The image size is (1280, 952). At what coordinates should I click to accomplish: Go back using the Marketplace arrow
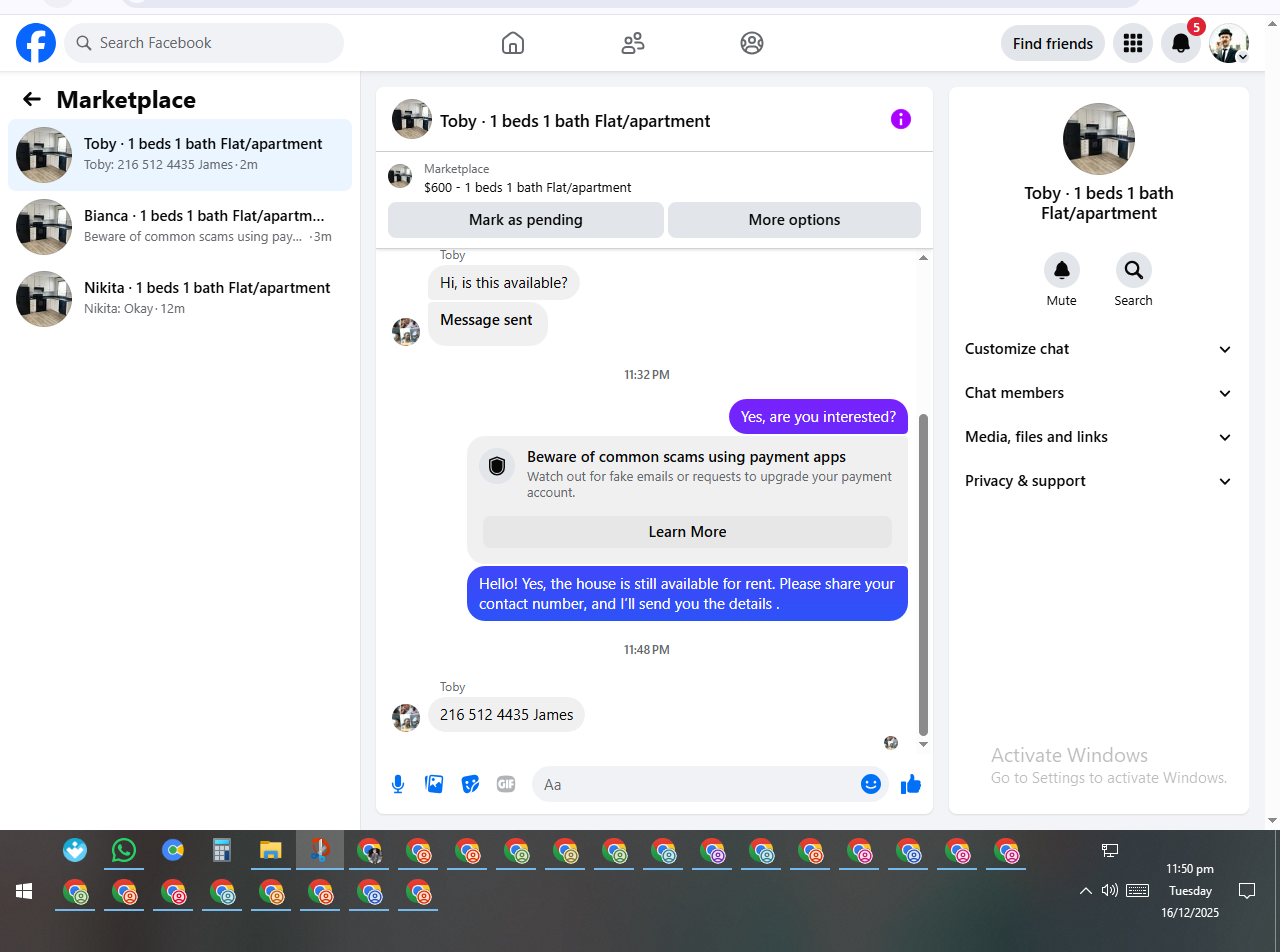tap(32, 99)
